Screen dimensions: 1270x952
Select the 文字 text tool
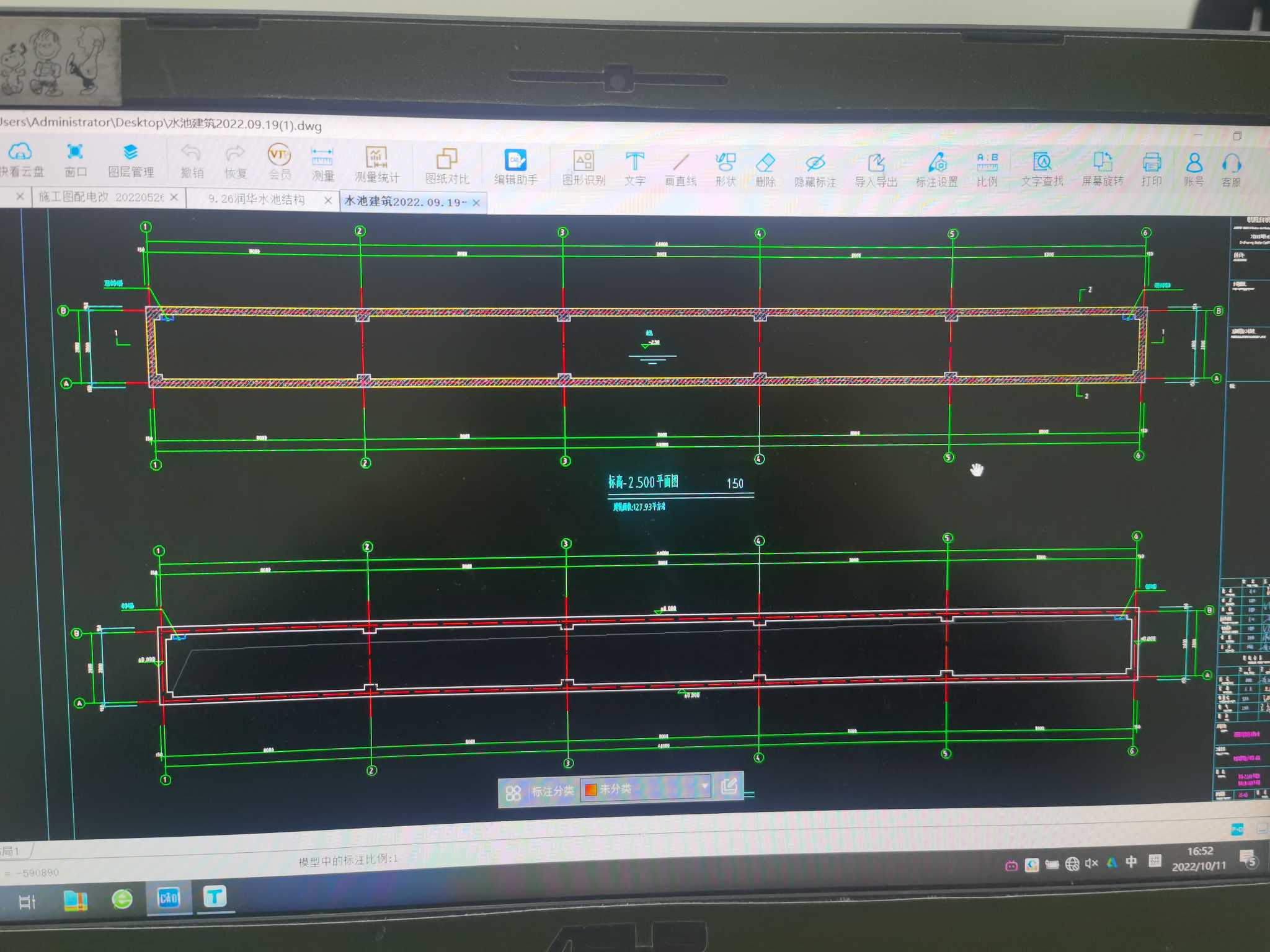click(x=634, y=169)
